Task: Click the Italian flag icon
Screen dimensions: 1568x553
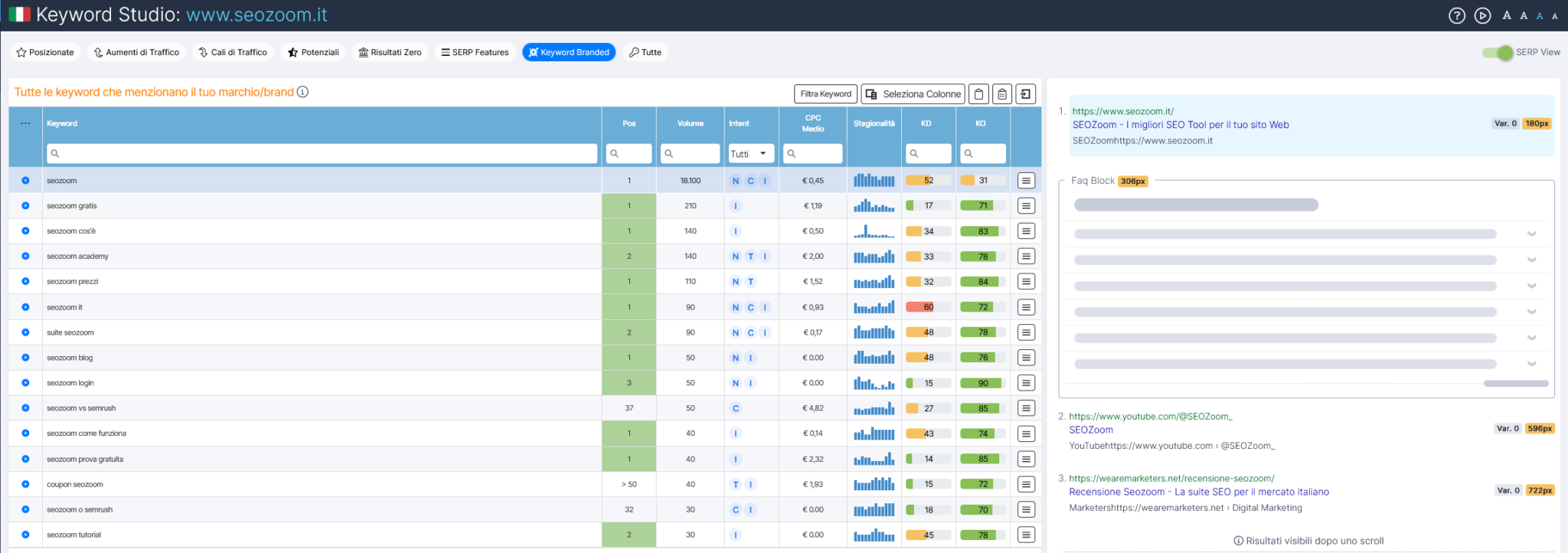Action: (x=19, y=15)
